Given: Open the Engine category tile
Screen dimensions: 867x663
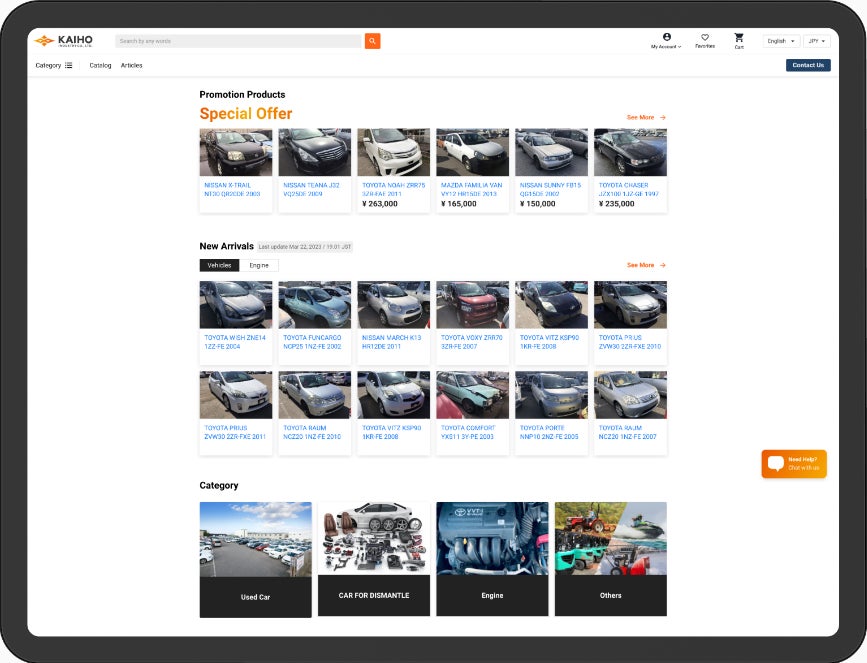Looking at the screenshot, I should [x=492, y=559].
